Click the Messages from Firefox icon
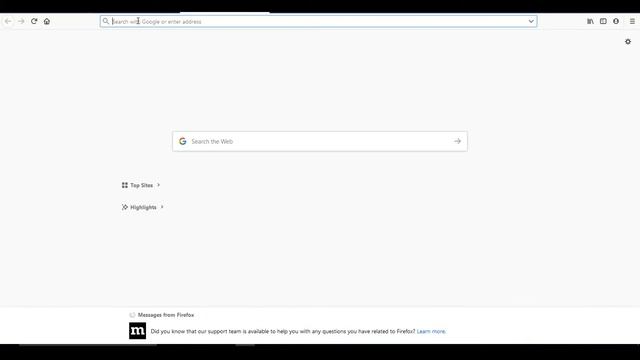This screenshot has width=640, height=360. (132, 315)
